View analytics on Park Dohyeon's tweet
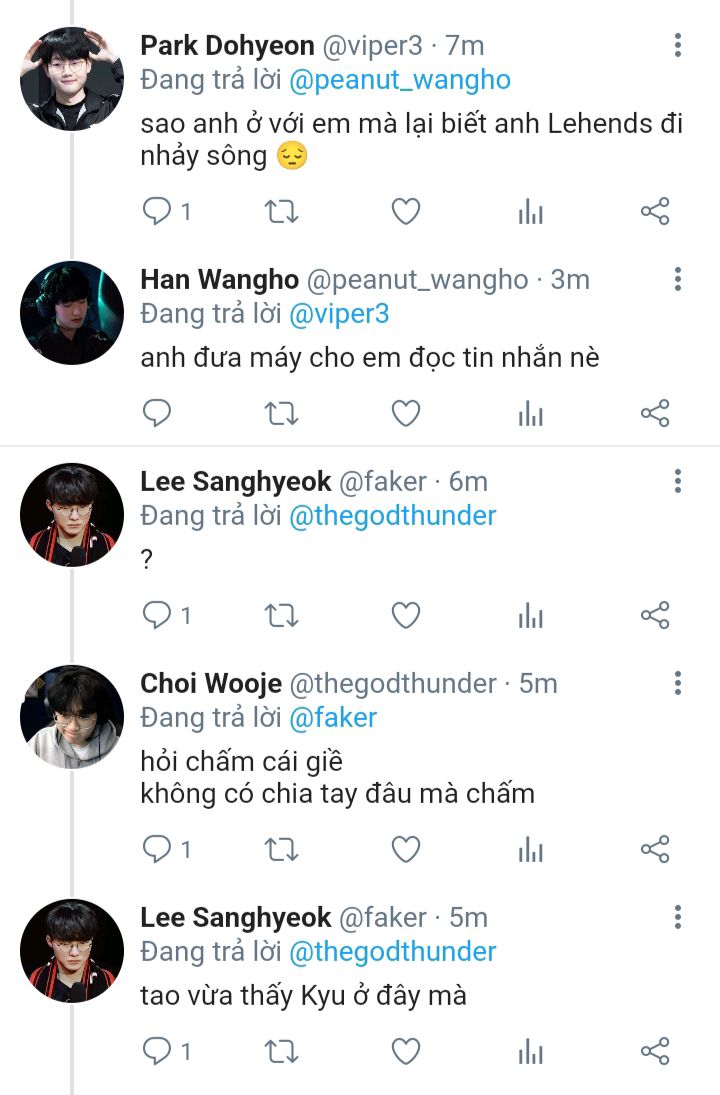 [530, 211]
